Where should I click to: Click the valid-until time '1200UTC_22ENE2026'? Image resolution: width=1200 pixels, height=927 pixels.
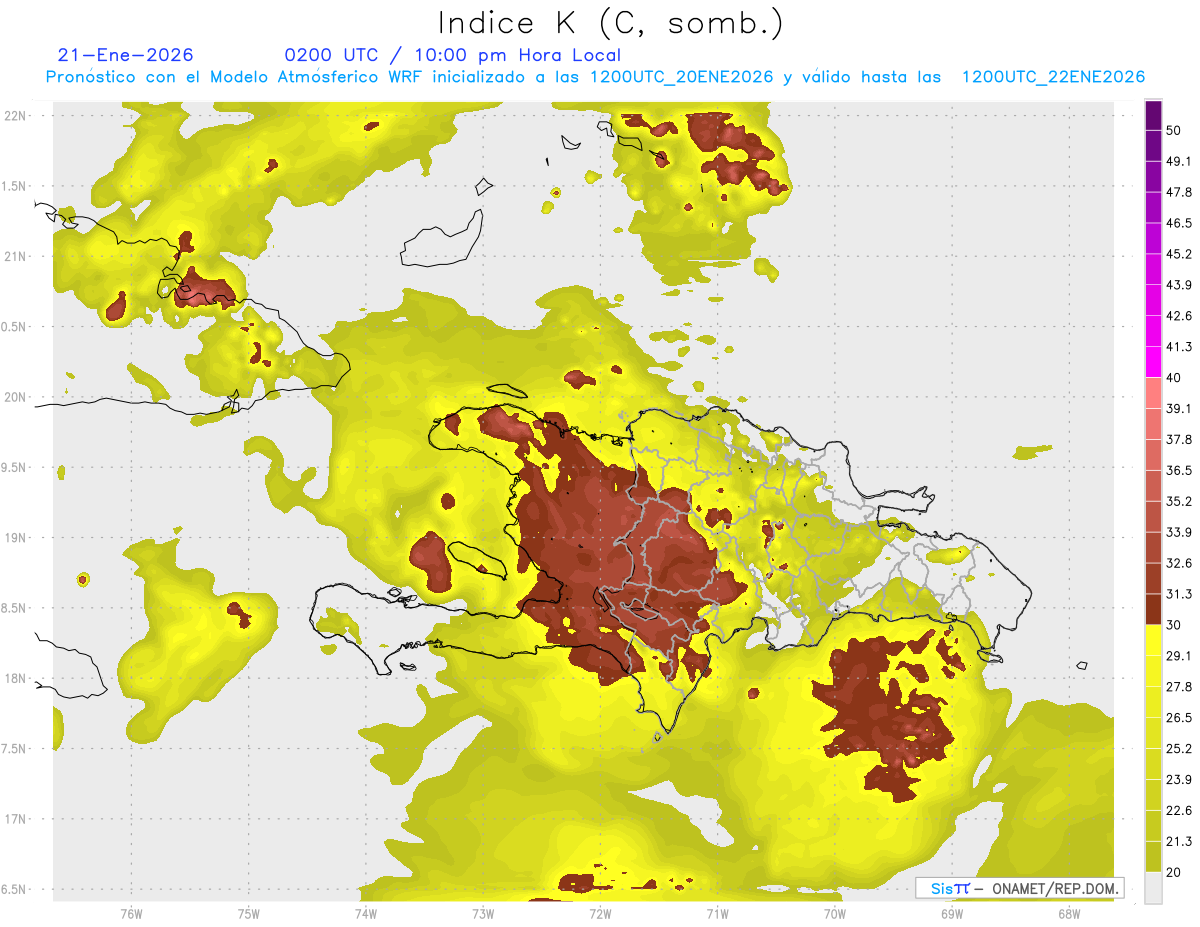1053,77
